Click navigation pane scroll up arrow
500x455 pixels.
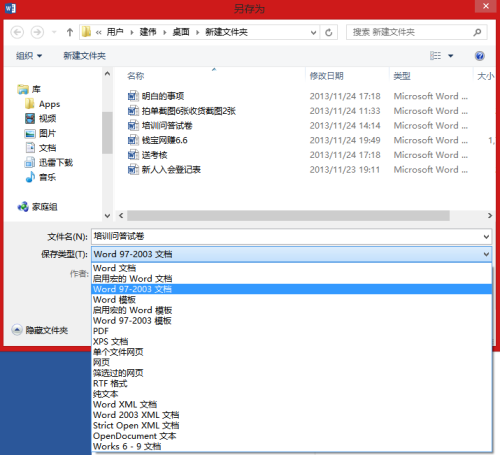tap(107, 74)
